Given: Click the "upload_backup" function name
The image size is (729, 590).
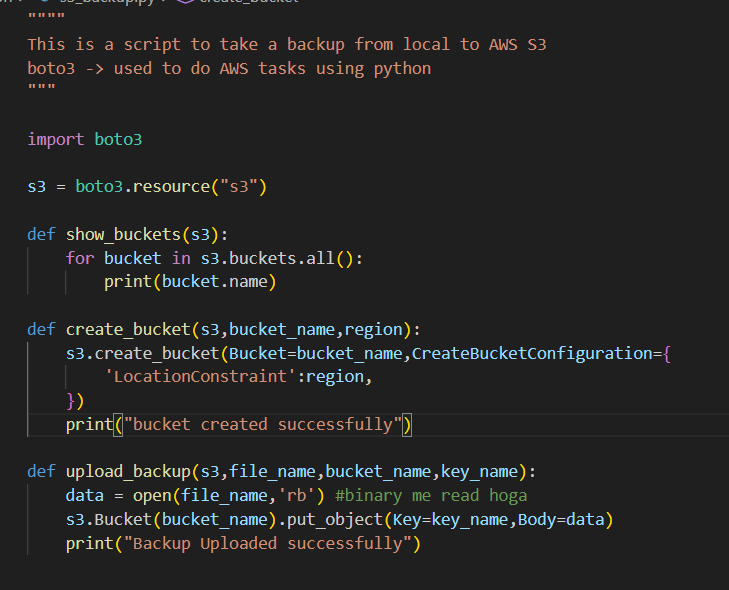Looking at the screenshot, I should 128,471.
